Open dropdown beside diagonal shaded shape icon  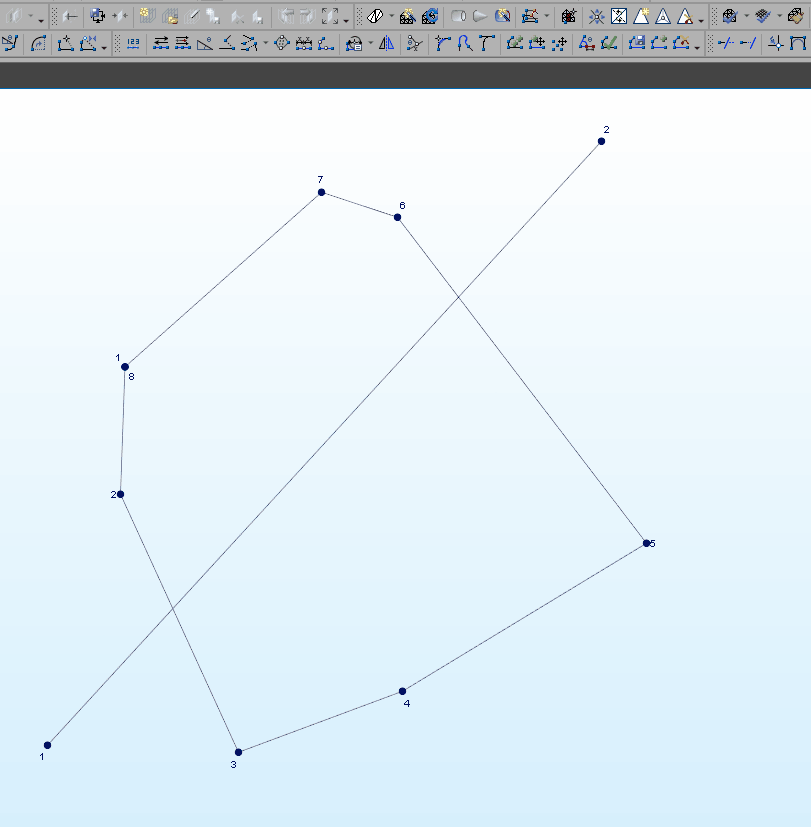[391, 16]
